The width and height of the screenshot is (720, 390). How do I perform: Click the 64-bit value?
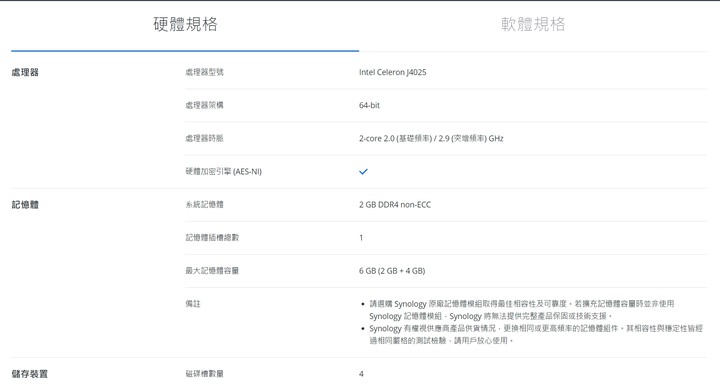(369, 105)
